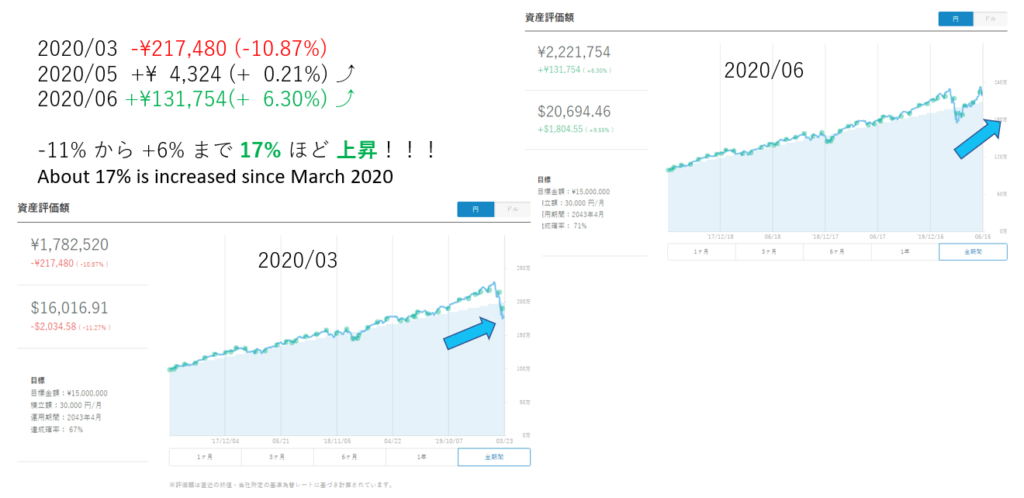This screenshot has height=498, width=1024.
Task: Select 全期間 under the 2020/06 chart
Action: (973, 252)
